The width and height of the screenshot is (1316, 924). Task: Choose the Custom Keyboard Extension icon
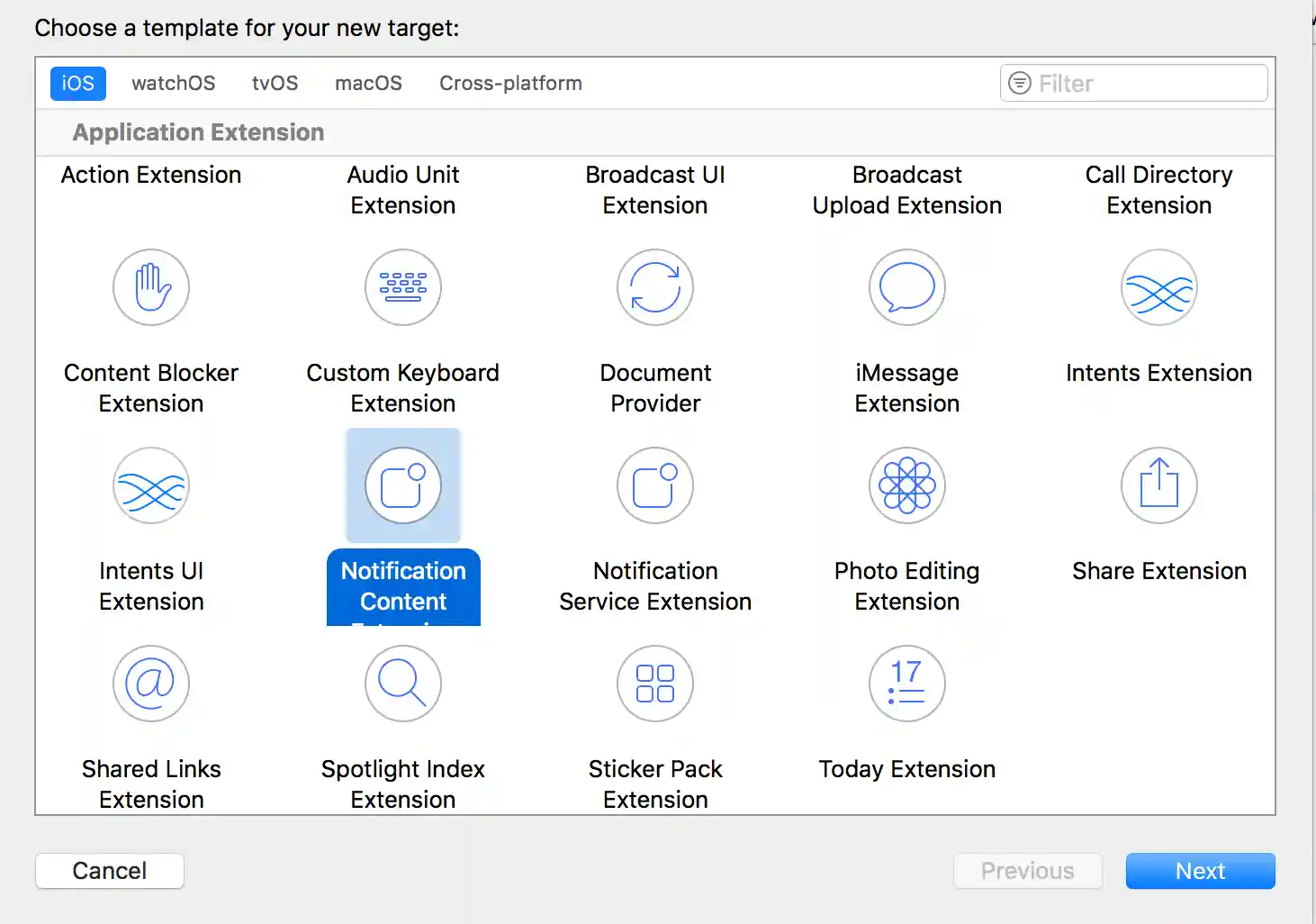[x=402, y=288]
